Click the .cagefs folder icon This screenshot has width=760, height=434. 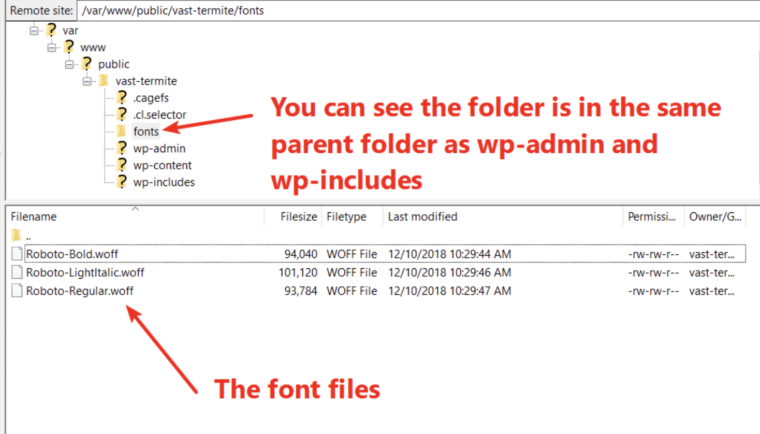(122, 97)
